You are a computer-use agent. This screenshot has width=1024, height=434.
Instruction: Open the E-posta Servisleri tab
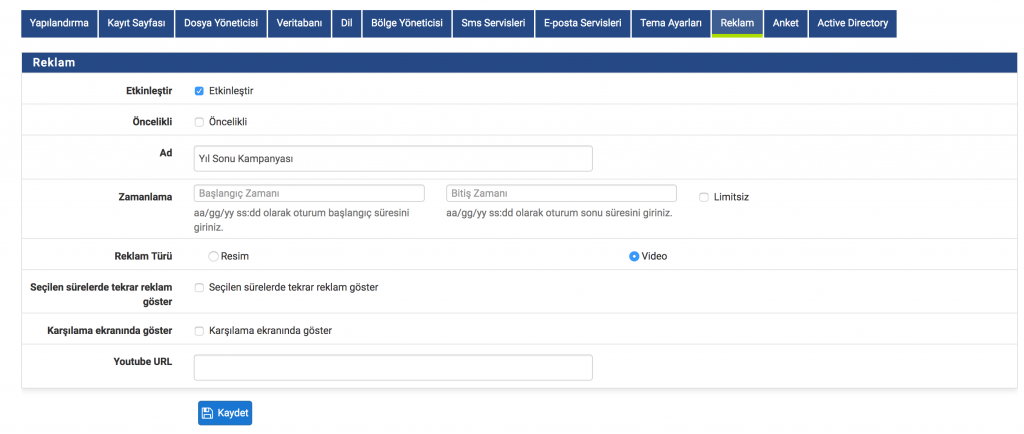tap(583, 23)
